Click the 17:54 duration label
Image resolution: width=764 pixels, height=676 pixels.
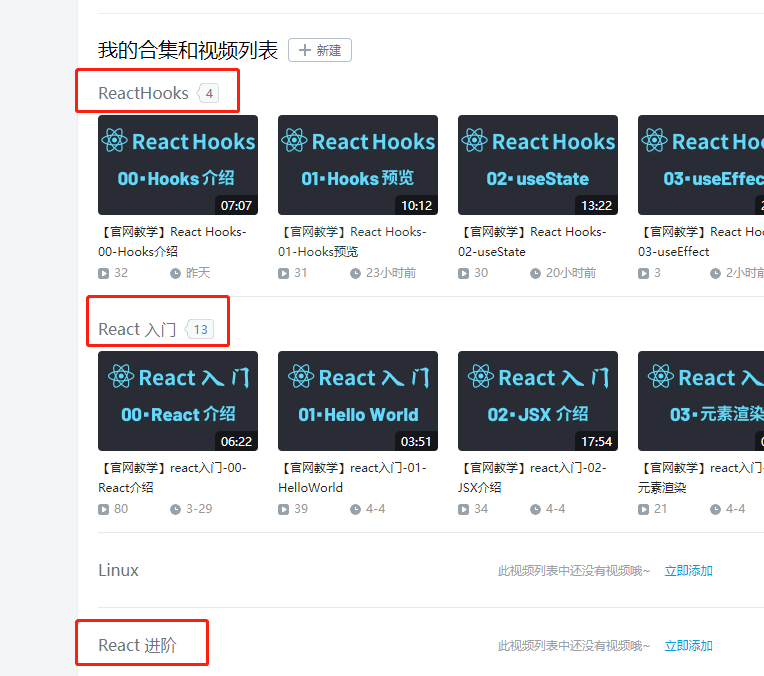tap(596, 442)
